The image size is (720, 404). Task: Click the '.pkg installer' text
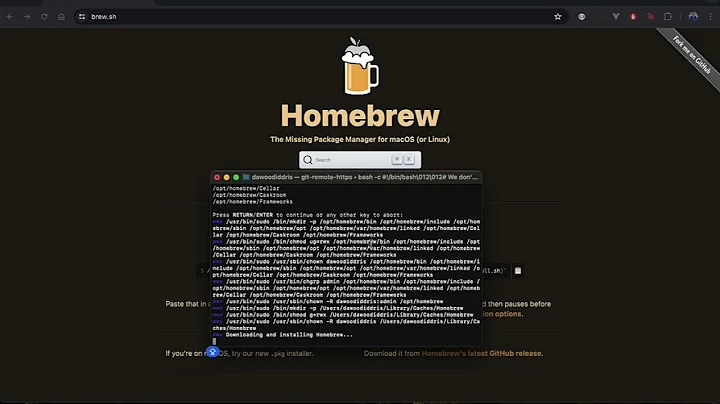tap(292, 354)
